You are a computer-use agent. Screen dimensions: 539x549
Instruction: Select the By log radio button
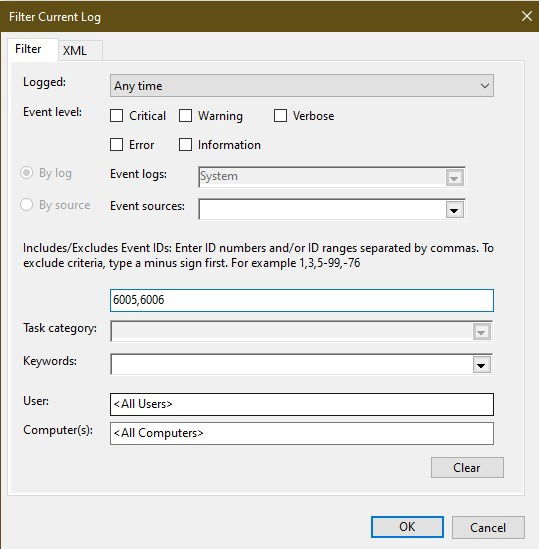pyautogui.click(x=27, y=173)
